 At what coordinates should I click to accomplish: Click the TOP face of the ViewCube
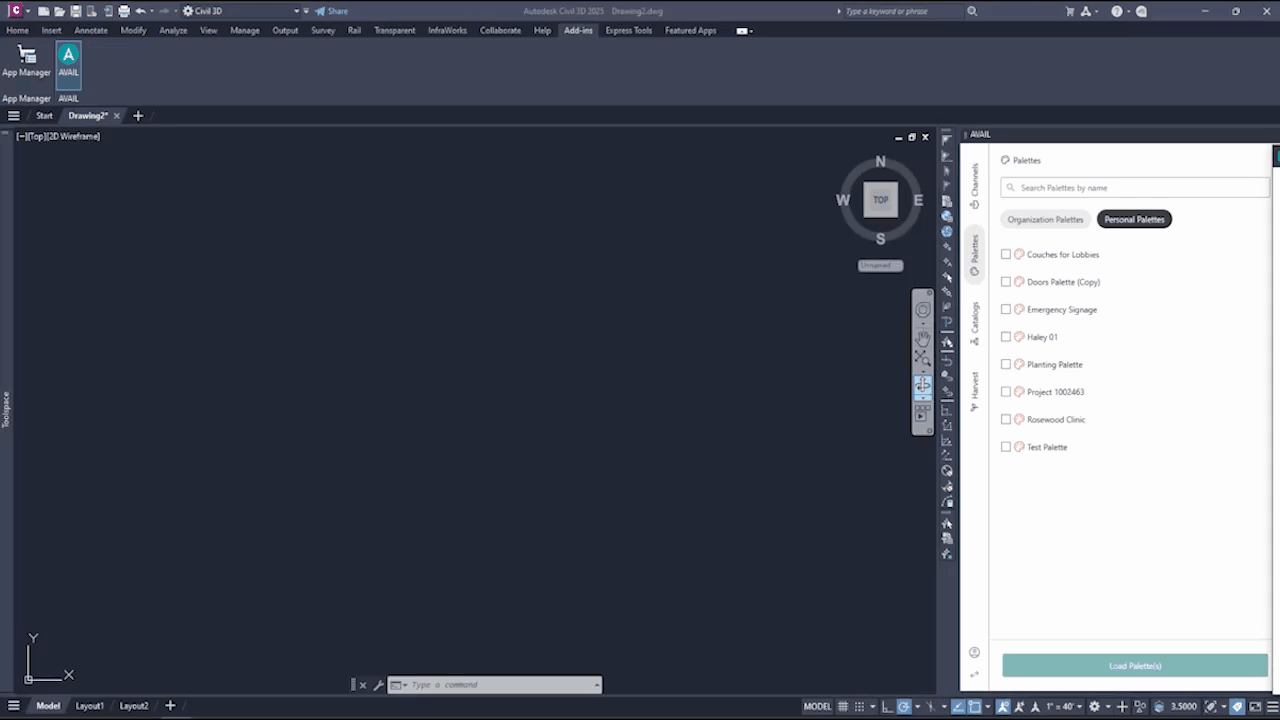pyautogui.click(x=880, y=199)
